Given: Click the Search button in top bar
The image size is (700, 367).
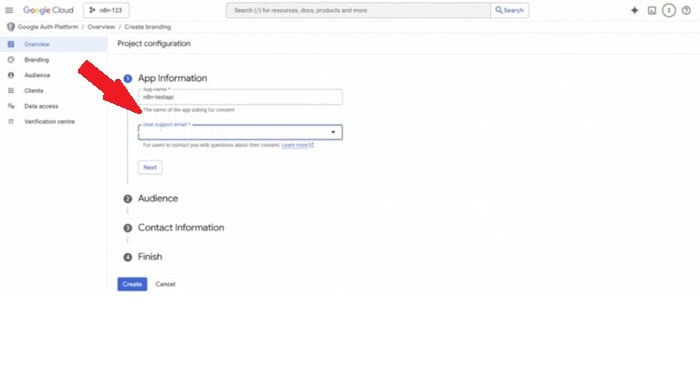Looking at the screenshot, I should [509, 10].
